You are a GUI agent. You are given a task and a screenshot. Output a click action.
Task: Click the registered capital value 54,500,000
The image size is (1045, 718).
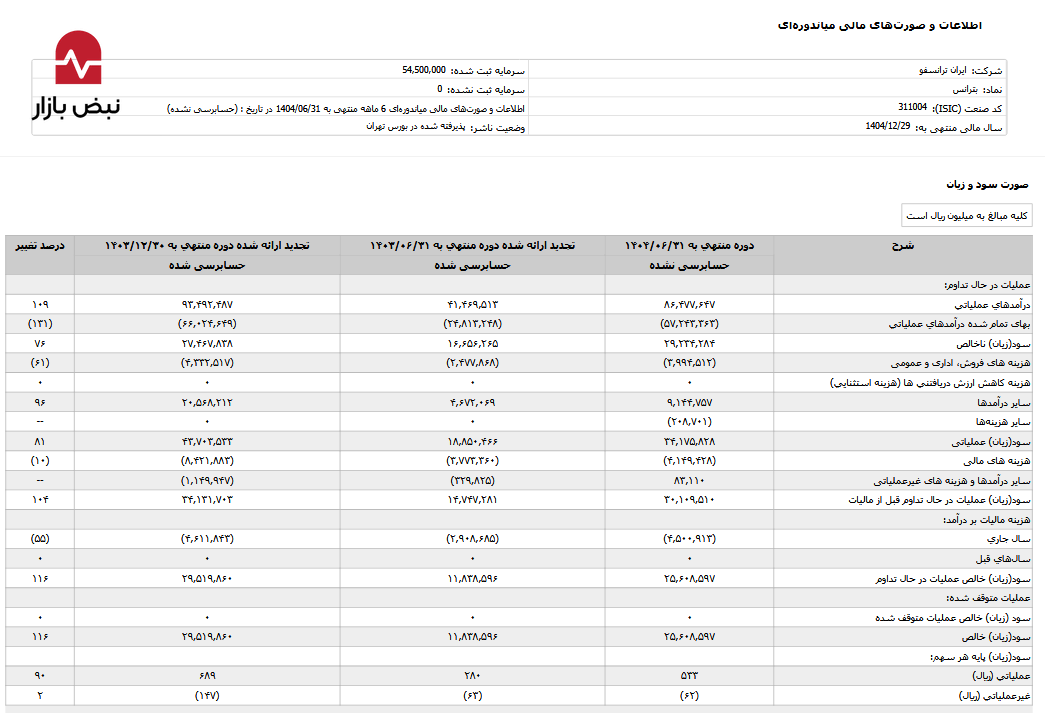coord(423,70)
